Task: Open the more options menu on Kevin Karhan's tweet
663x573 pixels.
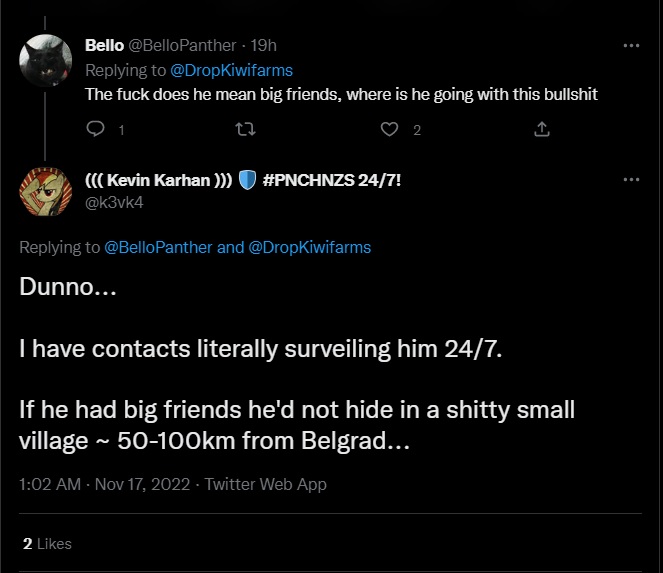Action: (x=631, y=179)
